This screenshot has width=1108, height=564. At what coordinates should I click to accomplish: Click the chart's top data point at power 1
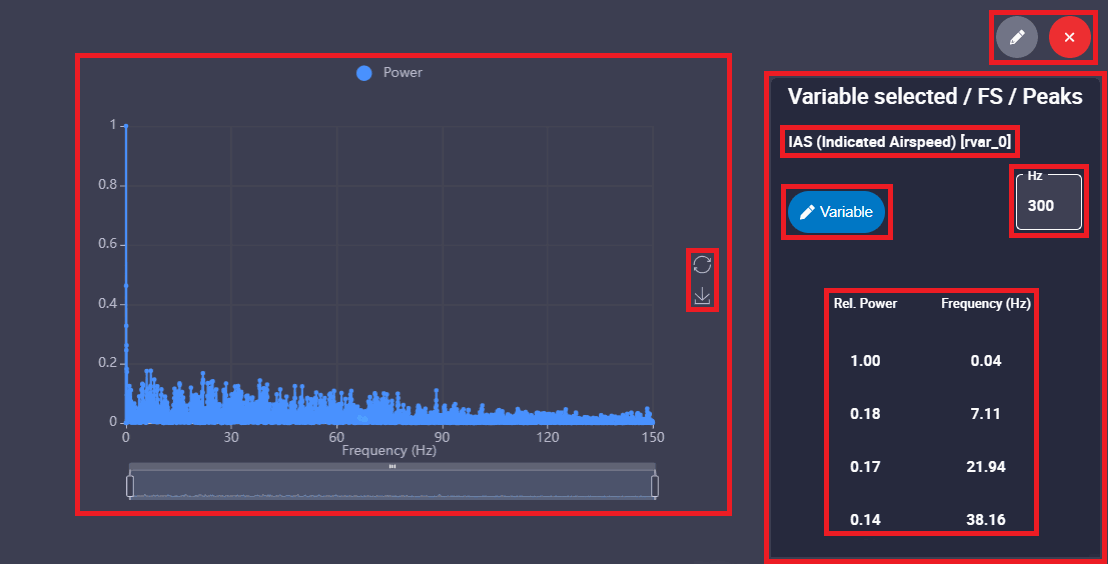click(126, 126)
